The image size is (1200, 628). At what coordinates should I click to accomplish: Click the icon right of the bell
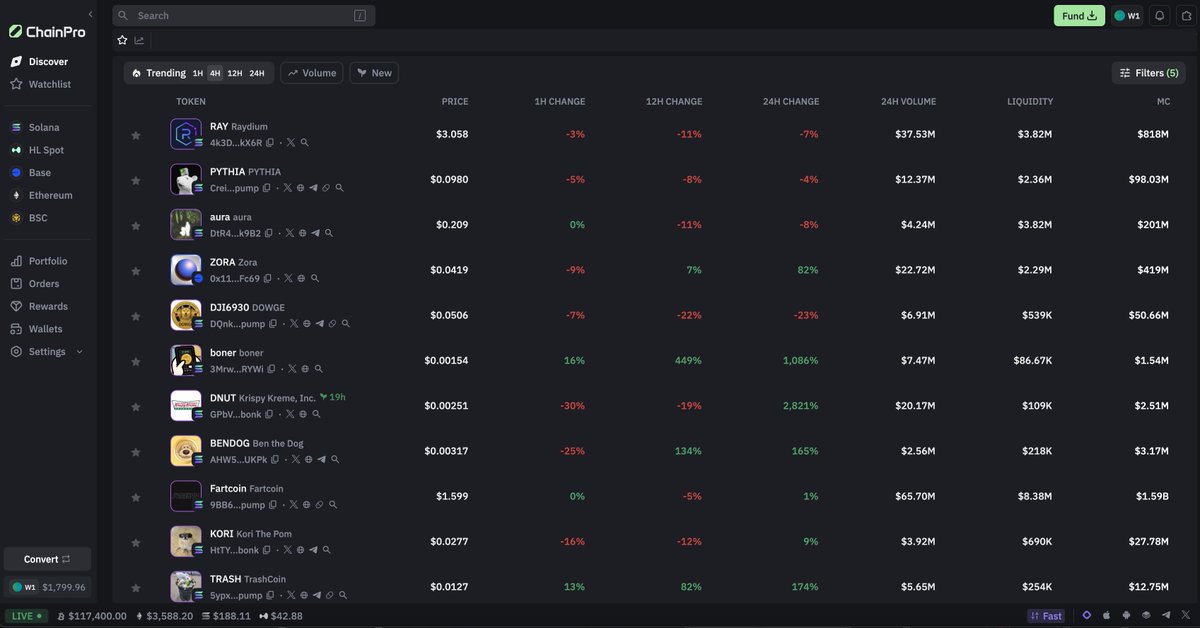click(x=1187, y=16)
